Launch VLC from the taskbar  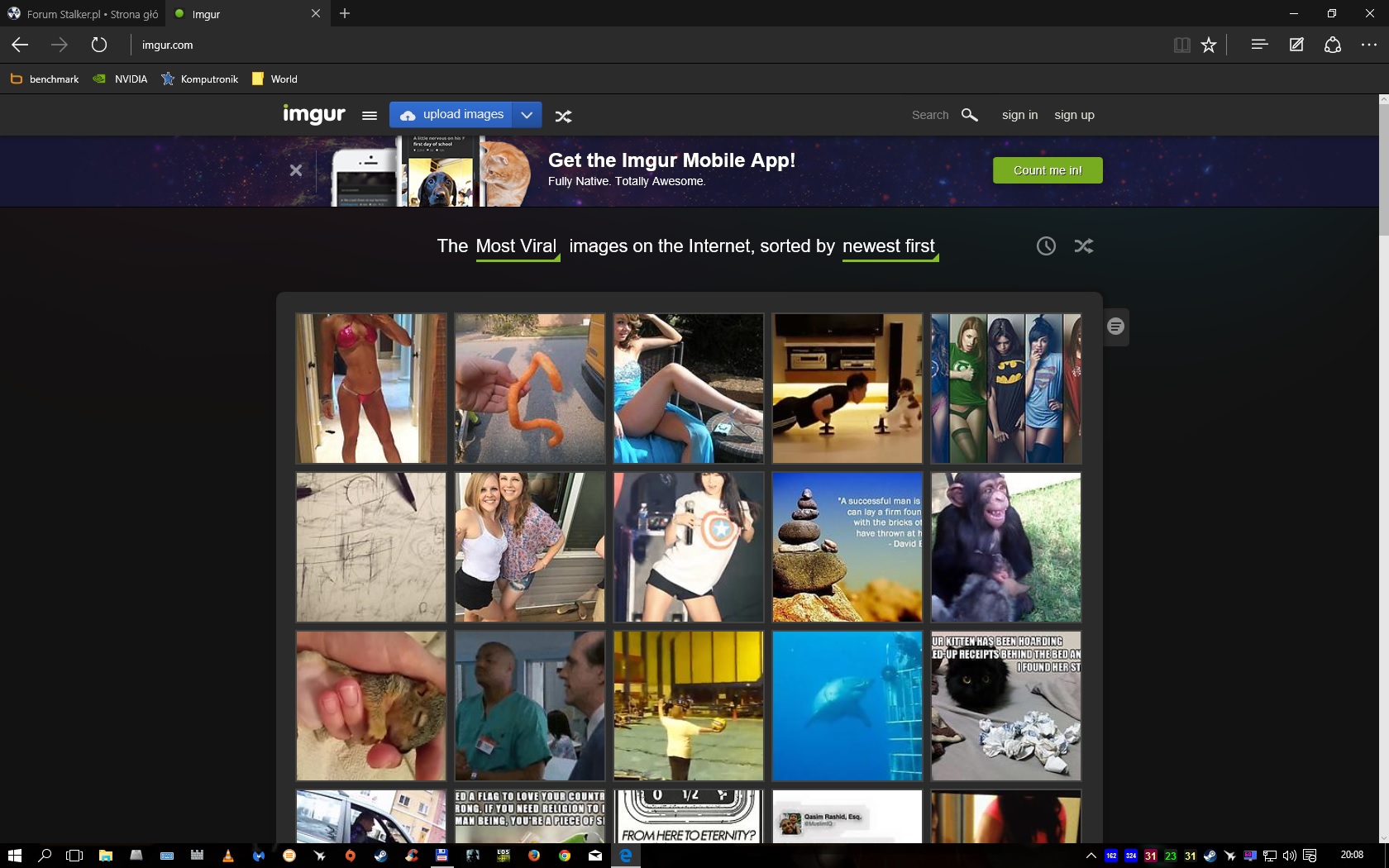(228, 856)
